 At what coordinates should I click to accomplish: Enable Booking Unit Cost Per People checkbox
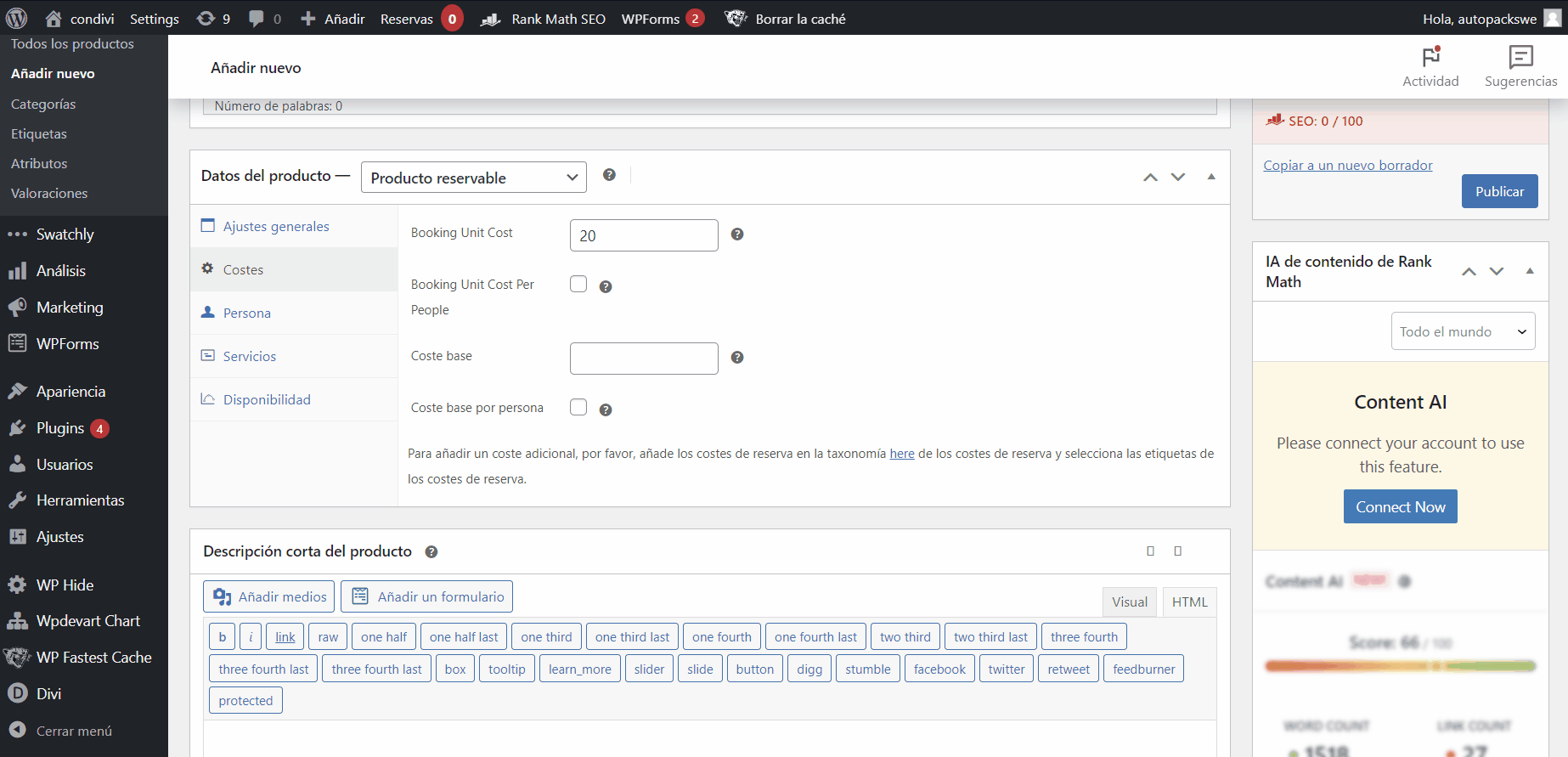[x=578, y=284]
